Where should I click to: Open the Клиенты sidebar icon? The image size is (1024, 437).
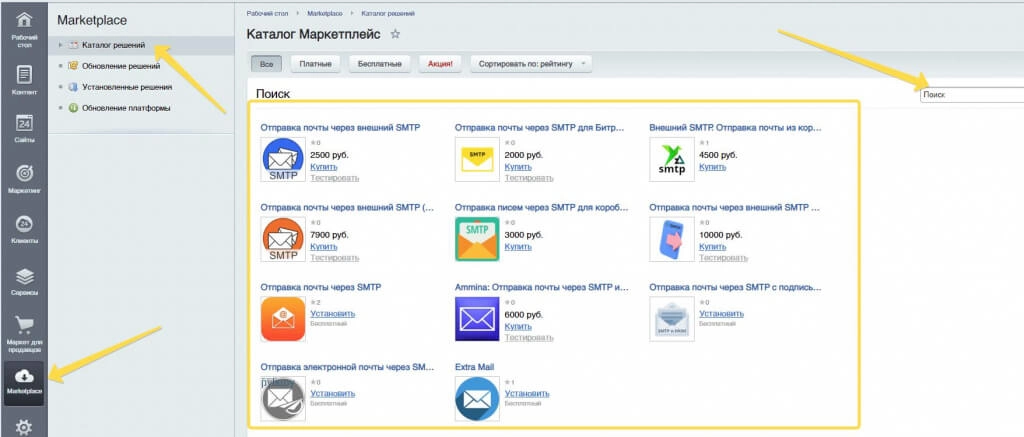pyautogui.click(x=24, y=223)
